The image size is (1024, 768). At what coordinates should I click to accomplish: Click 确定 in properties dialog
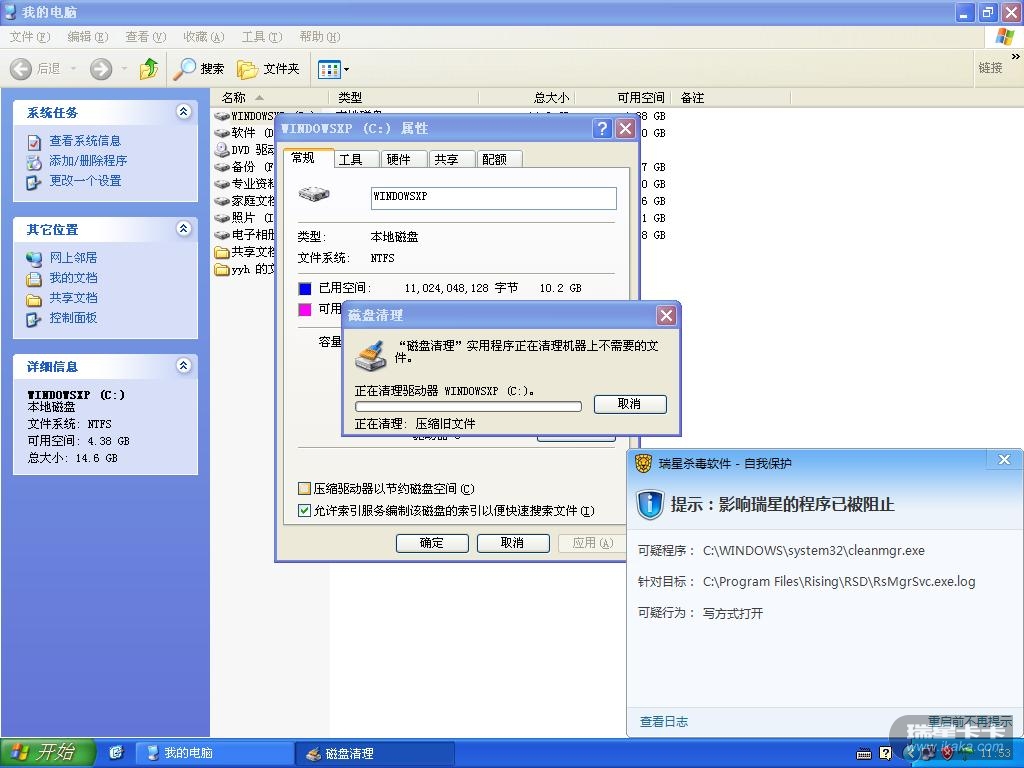click(x=432, y=543)
